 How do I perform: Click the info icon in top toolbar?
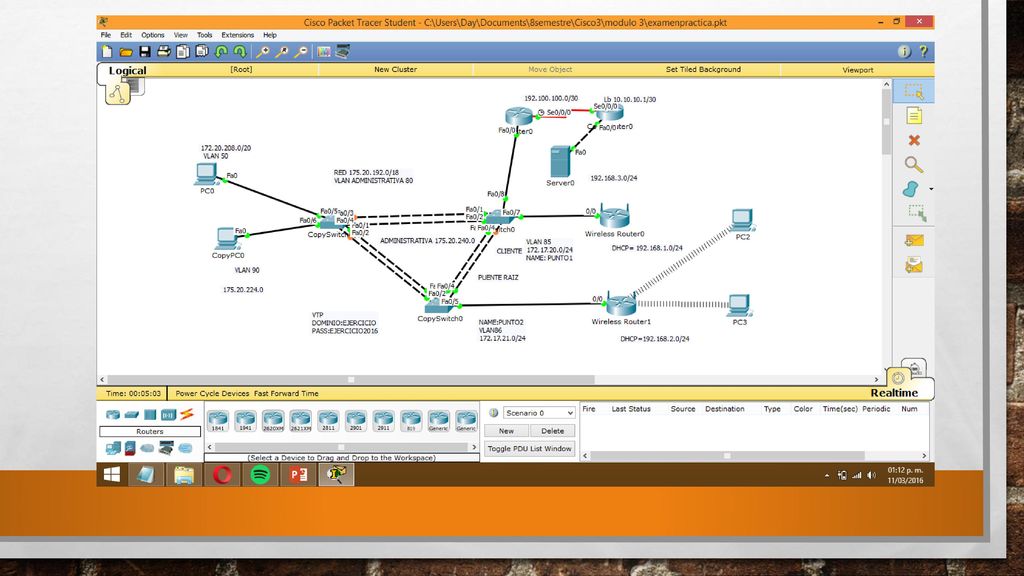tap(904, 52)
